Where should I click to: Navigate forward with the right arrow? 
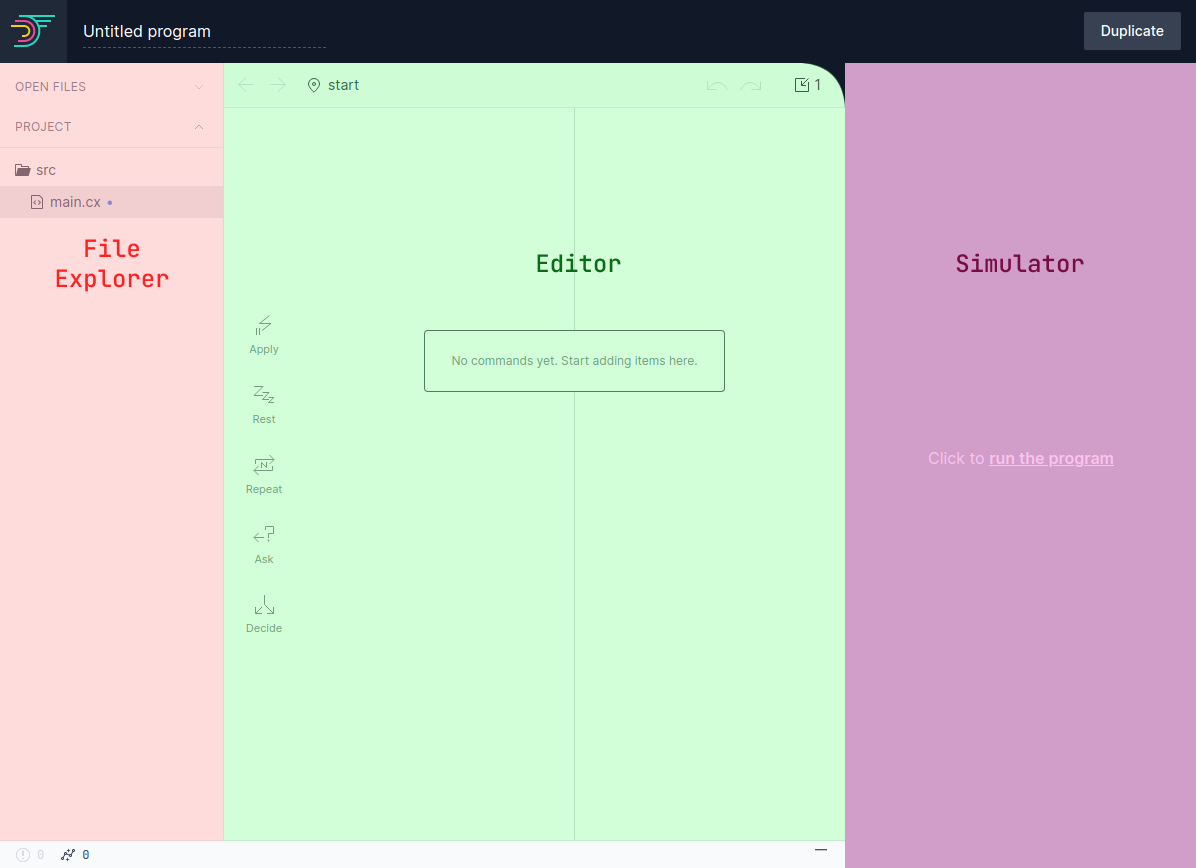(278, 85)
